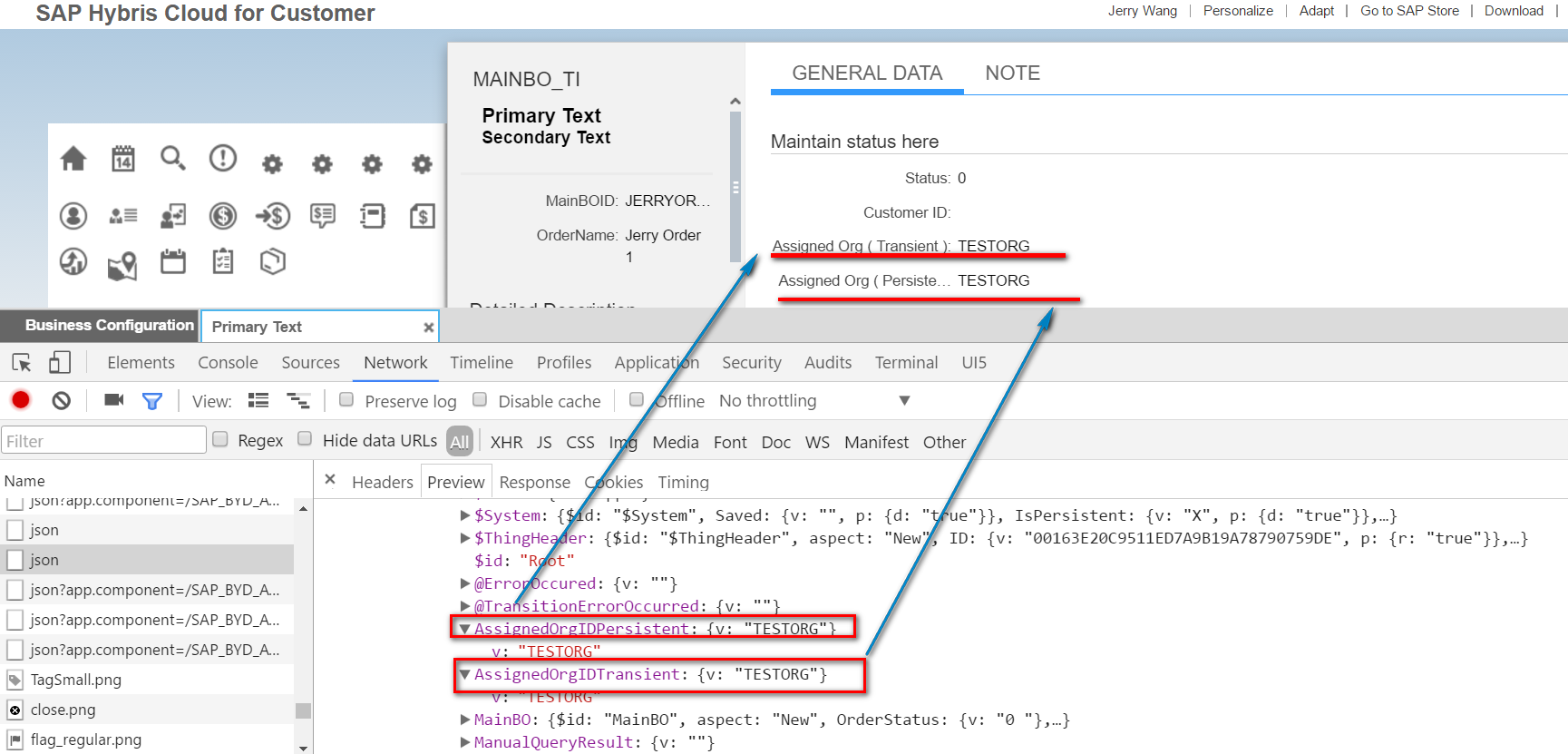Tick Hide data URLs checkbox
Viewport: 1568px width, 754px height.
(305, 439)
